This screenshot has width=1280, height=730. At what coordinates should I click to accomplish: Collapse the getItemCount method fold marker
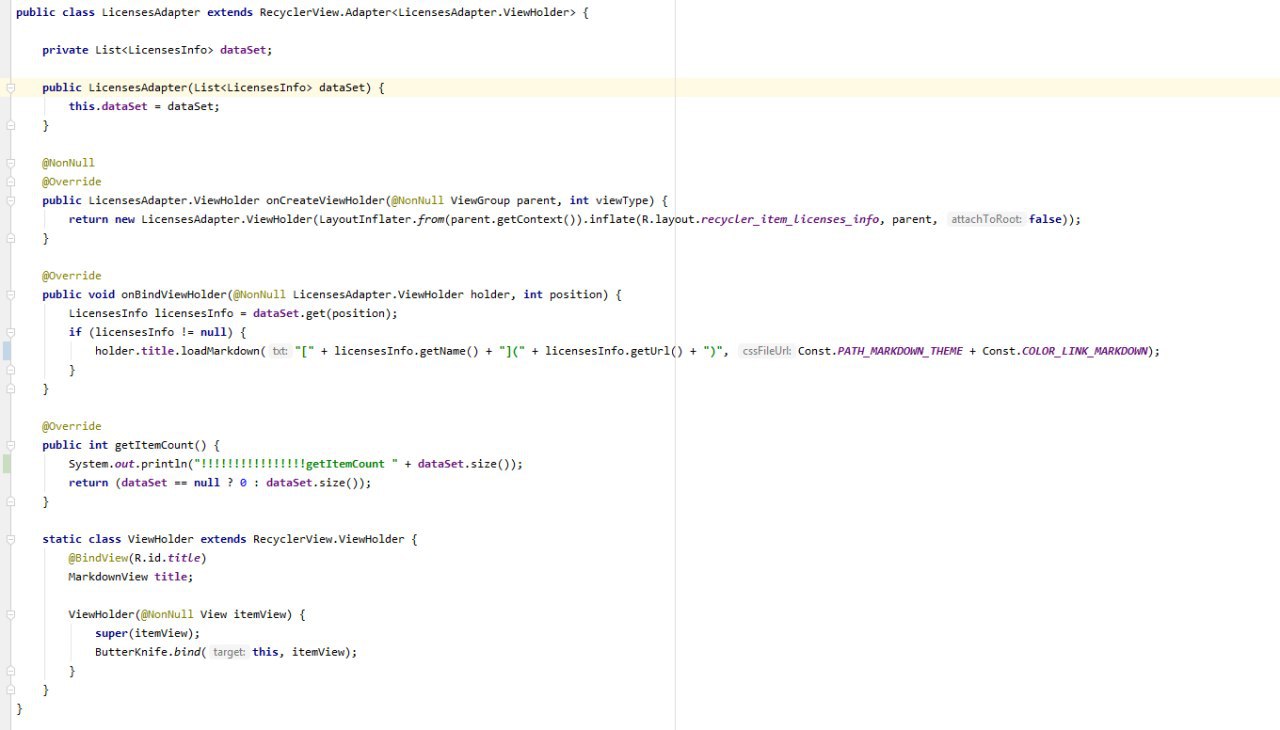tap(10, 445)
